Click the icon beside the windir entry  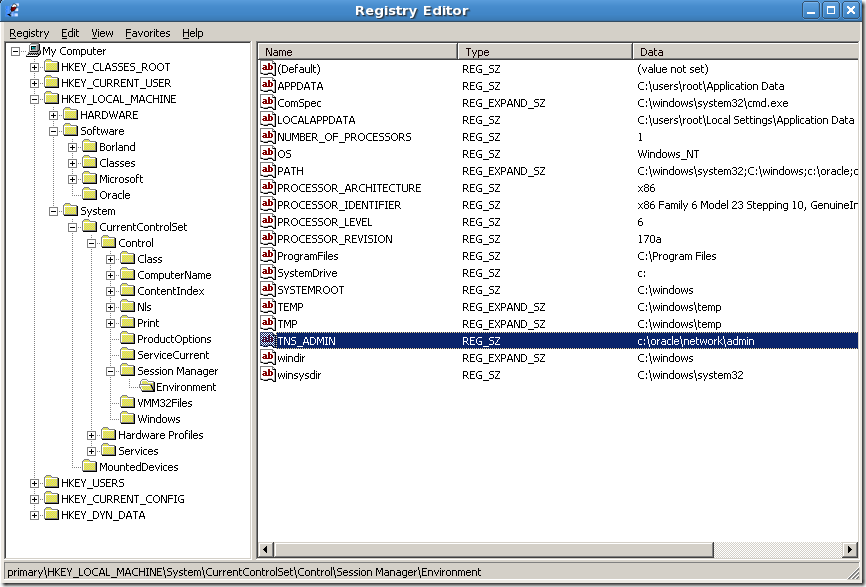[268, 358]
